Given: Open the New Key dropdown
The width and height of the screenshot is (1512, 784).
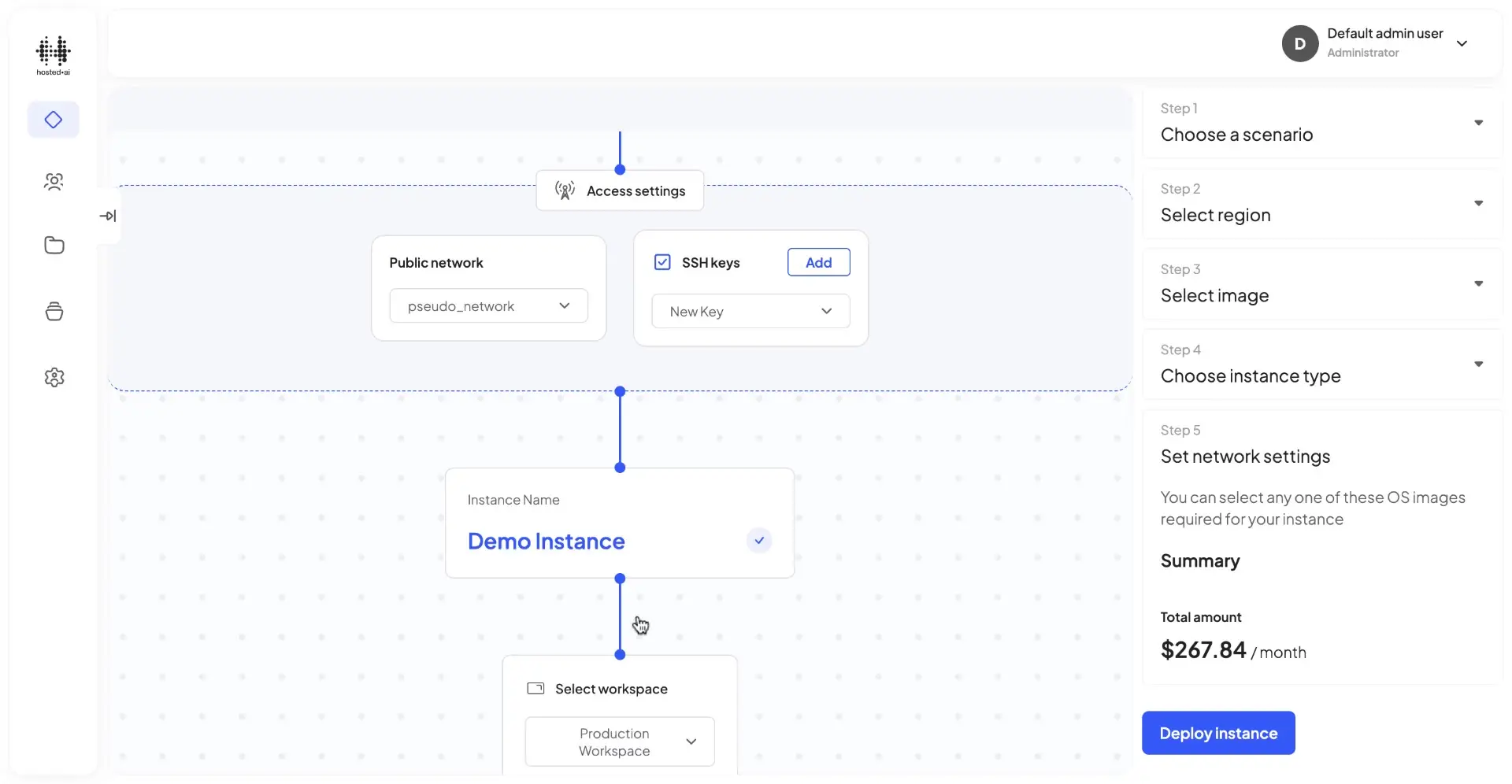Looking at the screenshot, I should coord(750,311).
